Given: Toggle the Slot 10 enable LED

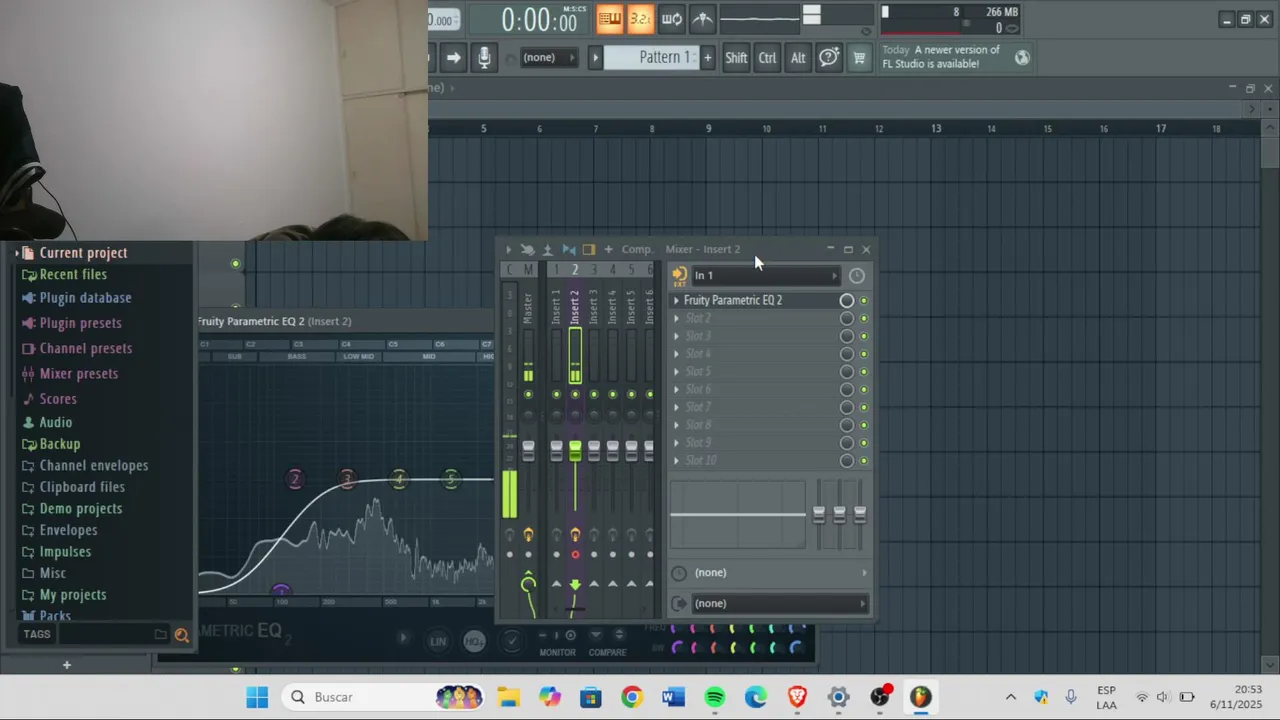Looking at the screenshot, I should tap(864, 461).
